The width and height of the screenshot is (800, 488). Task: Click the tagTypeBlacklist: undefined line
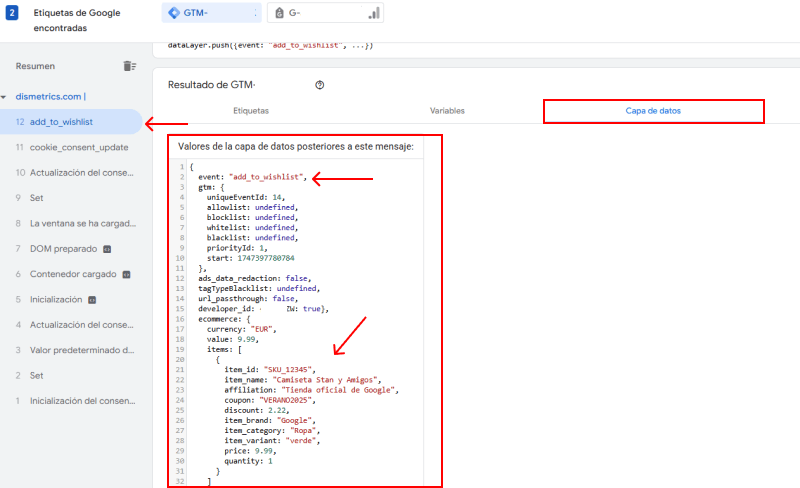[259, 289]
